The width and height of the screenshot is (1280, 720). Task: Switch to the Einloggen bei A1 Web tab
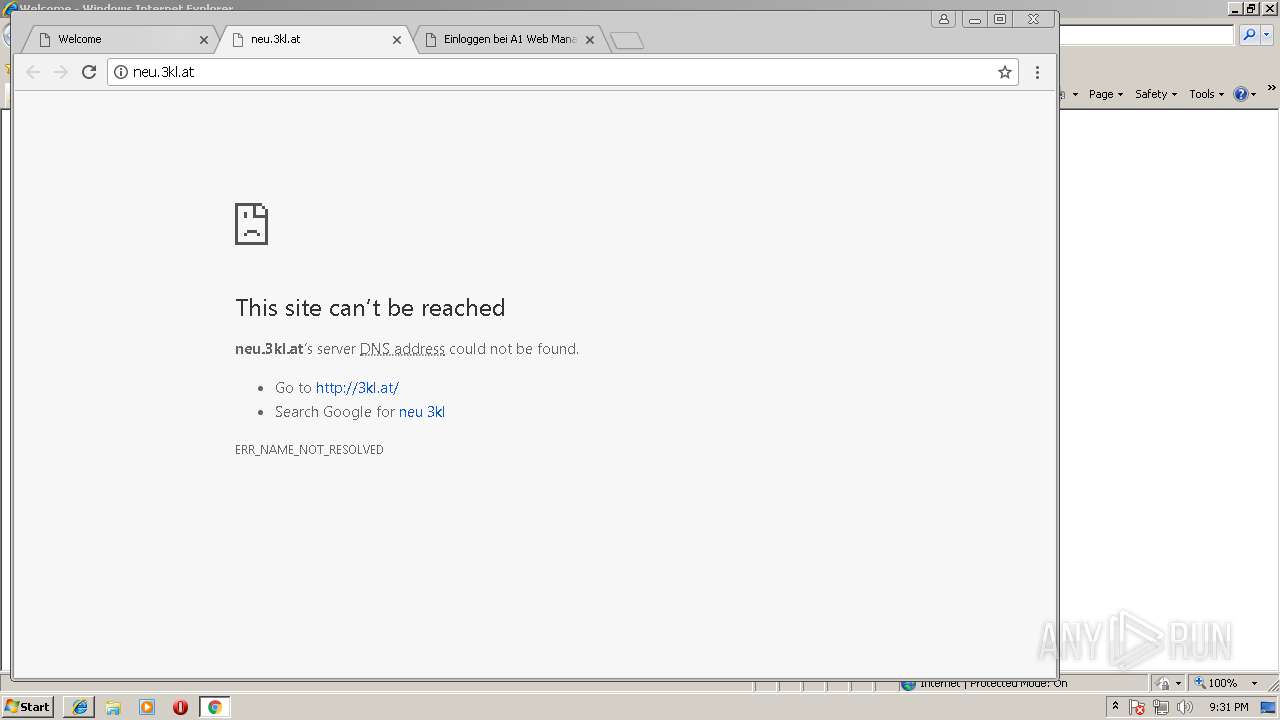pyautogui.click(x=510, y=39)
